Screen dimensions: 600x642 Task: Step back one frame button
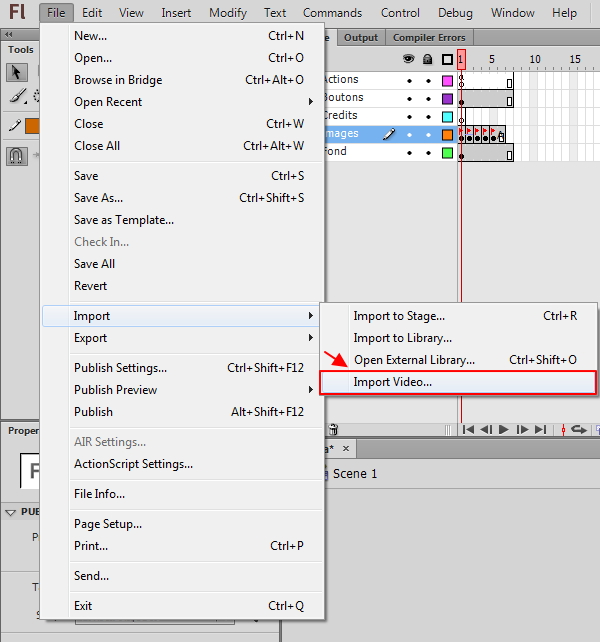[x=486, y=430]
